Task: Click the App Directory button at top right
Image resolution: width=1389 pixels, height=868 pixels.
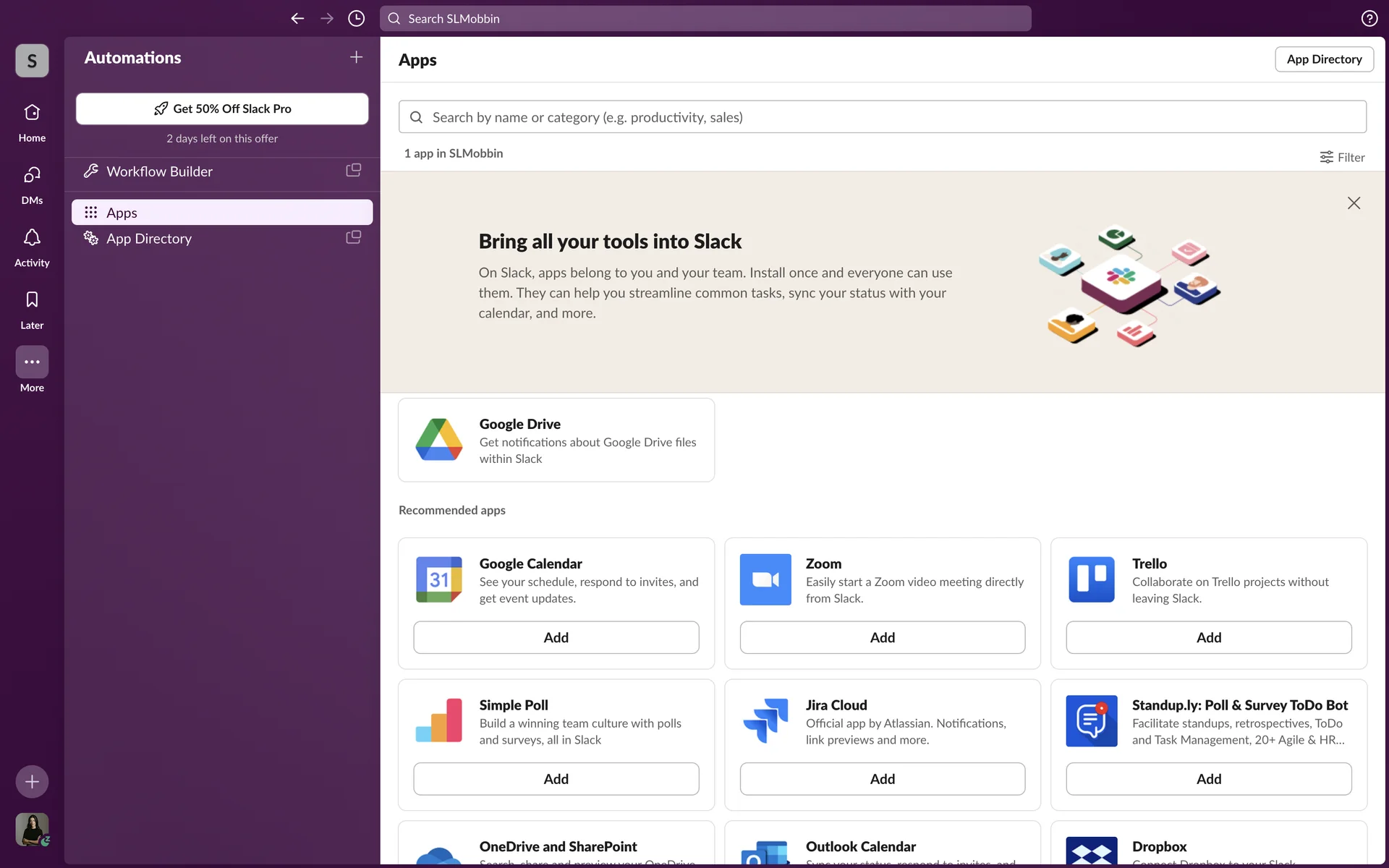Action: click(1324, 59)
